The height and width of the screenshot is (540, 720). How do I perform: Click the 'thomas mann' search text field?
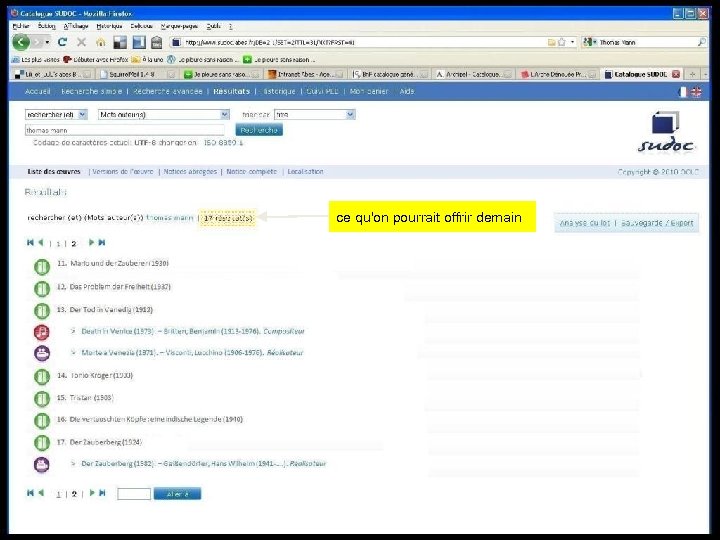point(124,130)
